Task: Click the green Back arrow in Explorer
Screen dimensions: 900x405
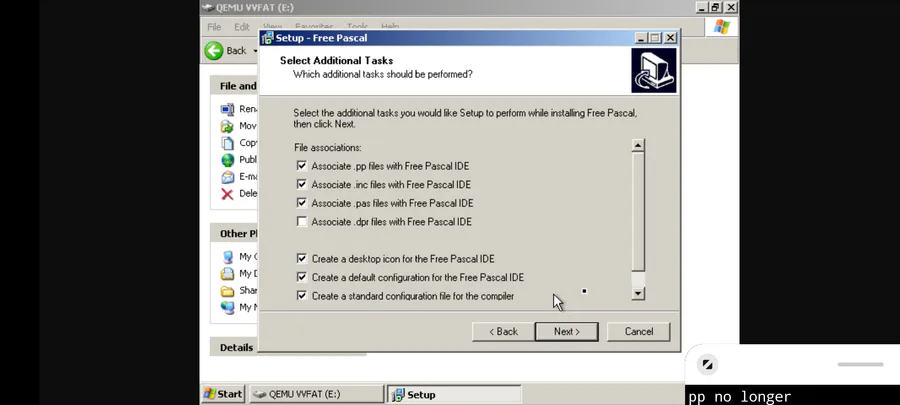Action: (x=214, y=50)
